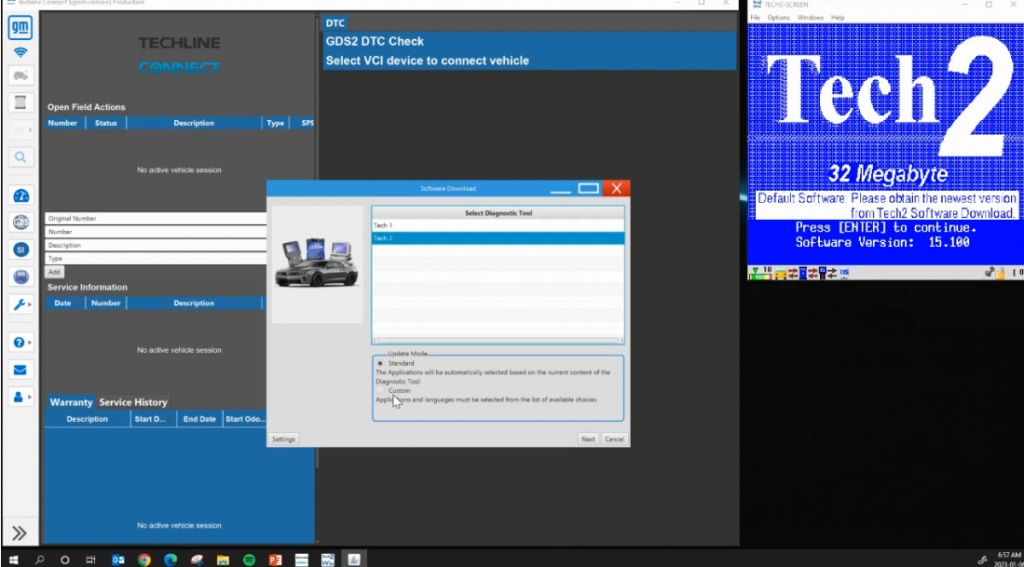1024x567 pixels.
Task: Click the vehicle truck icon in sidebar
Action: [x=20, y=76]
